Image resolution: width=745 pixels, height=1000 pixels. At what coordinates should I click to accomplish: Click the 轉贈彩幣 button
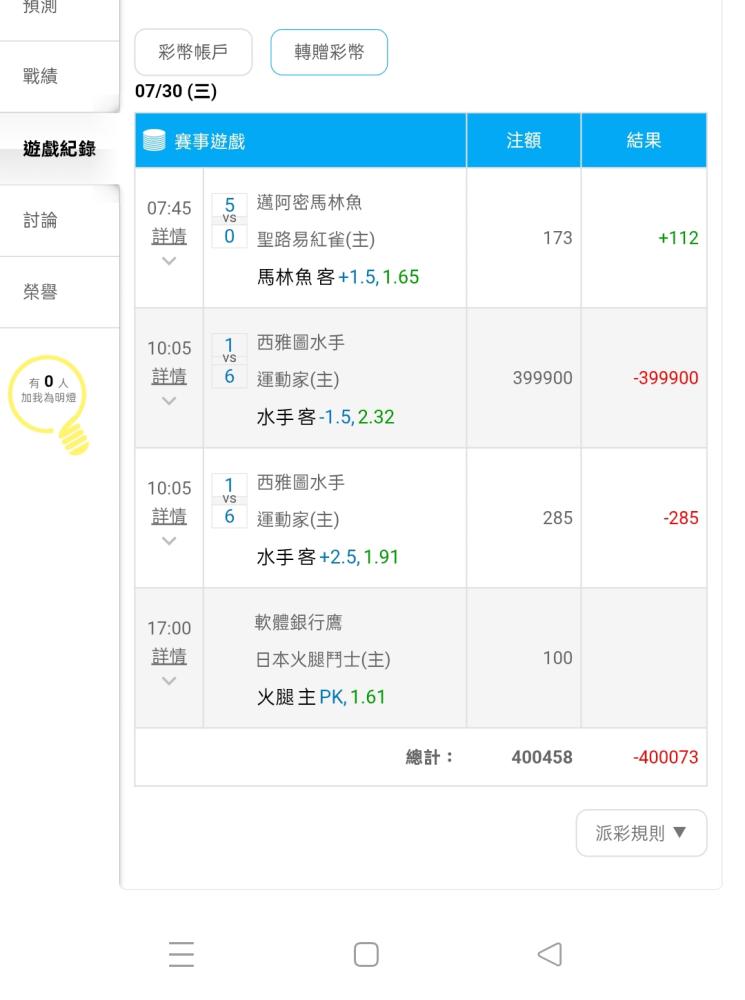coord(329,52)
